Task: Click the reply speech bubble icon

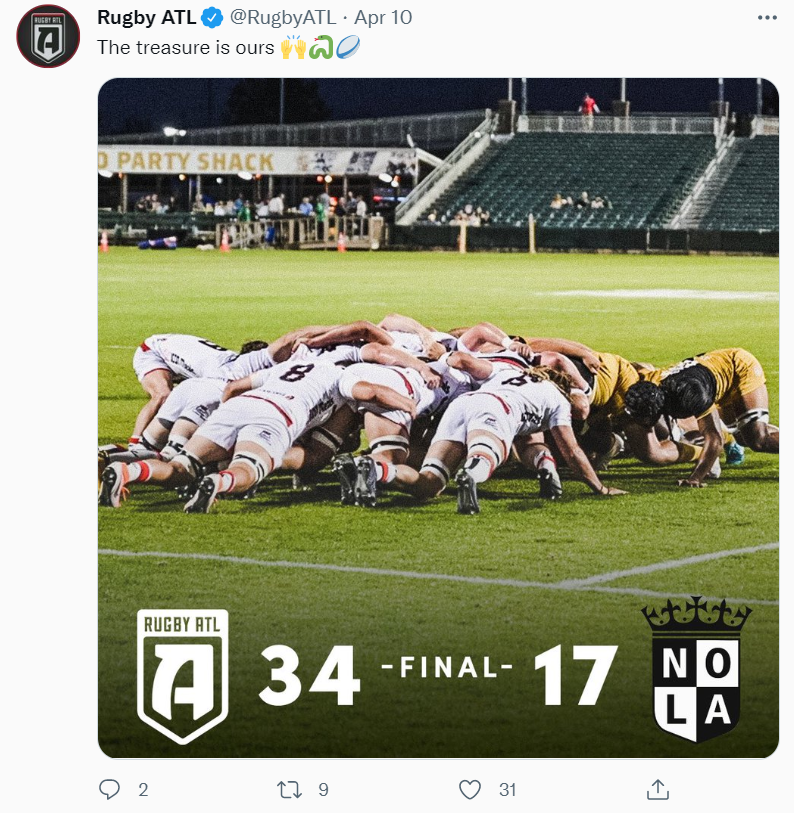Action: tap(109, 789)
